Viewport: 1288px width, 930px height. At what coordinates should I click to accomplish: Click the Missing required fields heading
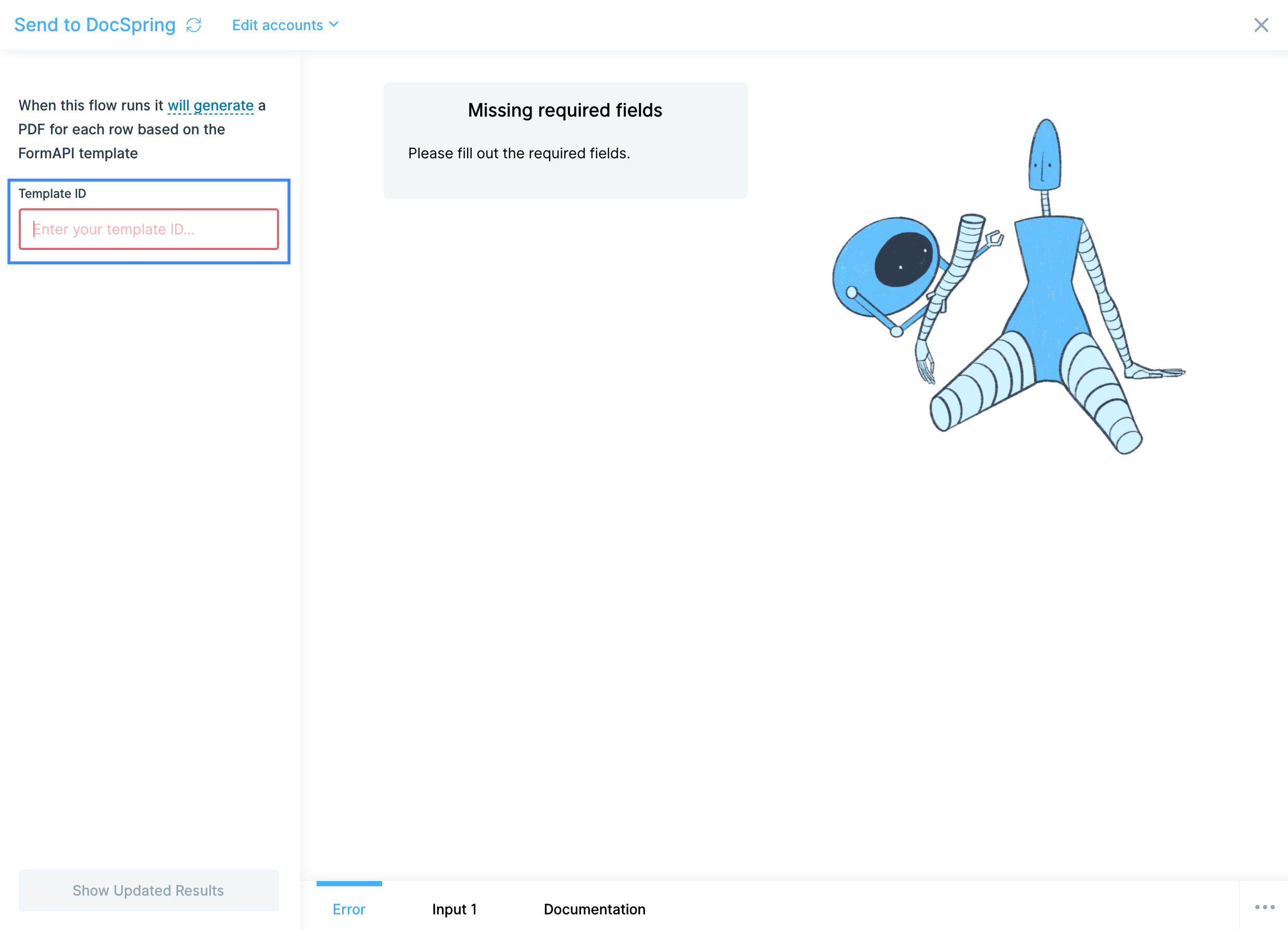click(x=564, y=110)
